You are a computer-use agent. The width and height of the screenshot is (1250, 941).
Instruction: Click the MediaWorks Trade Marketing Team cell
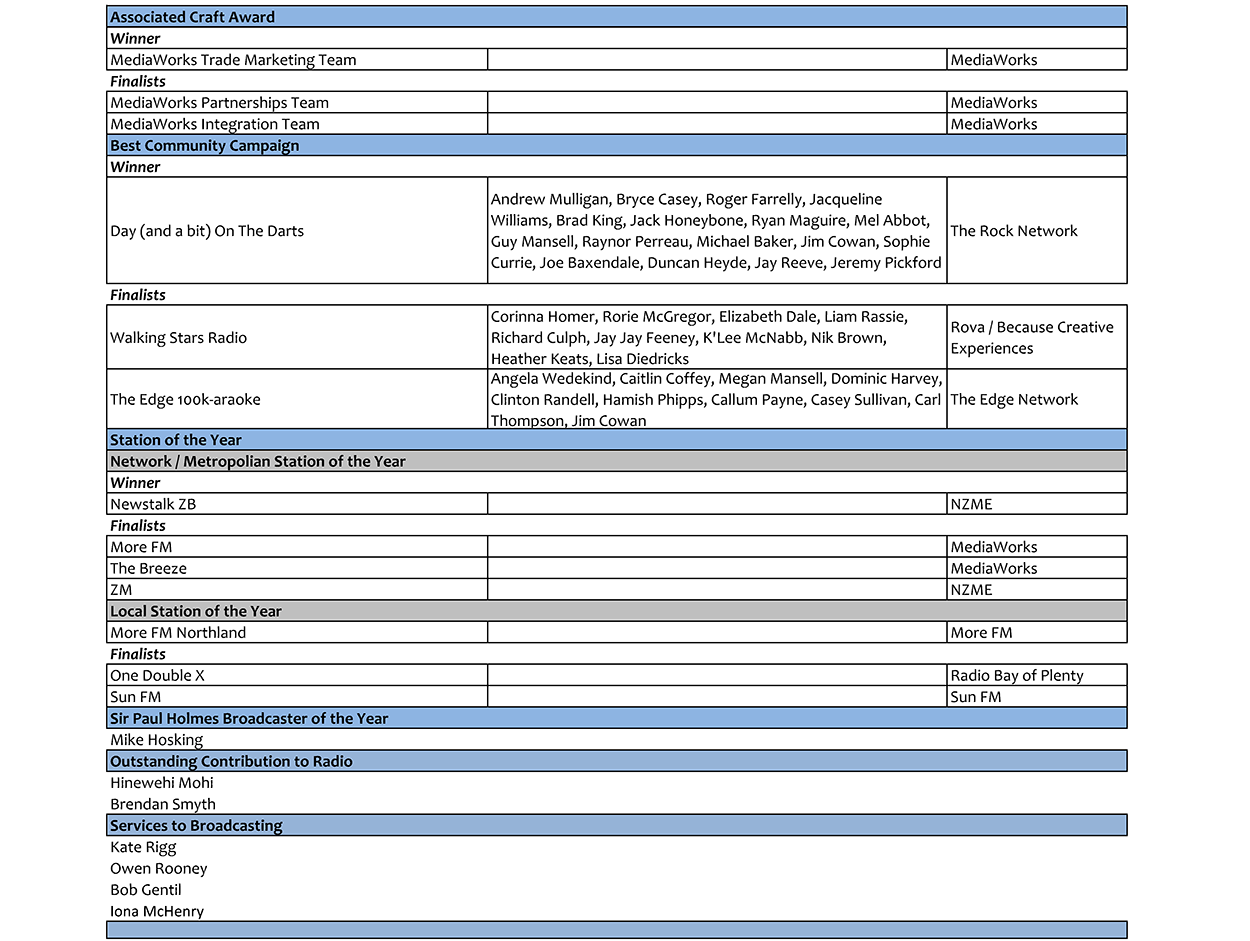click(x=297, y=60)
